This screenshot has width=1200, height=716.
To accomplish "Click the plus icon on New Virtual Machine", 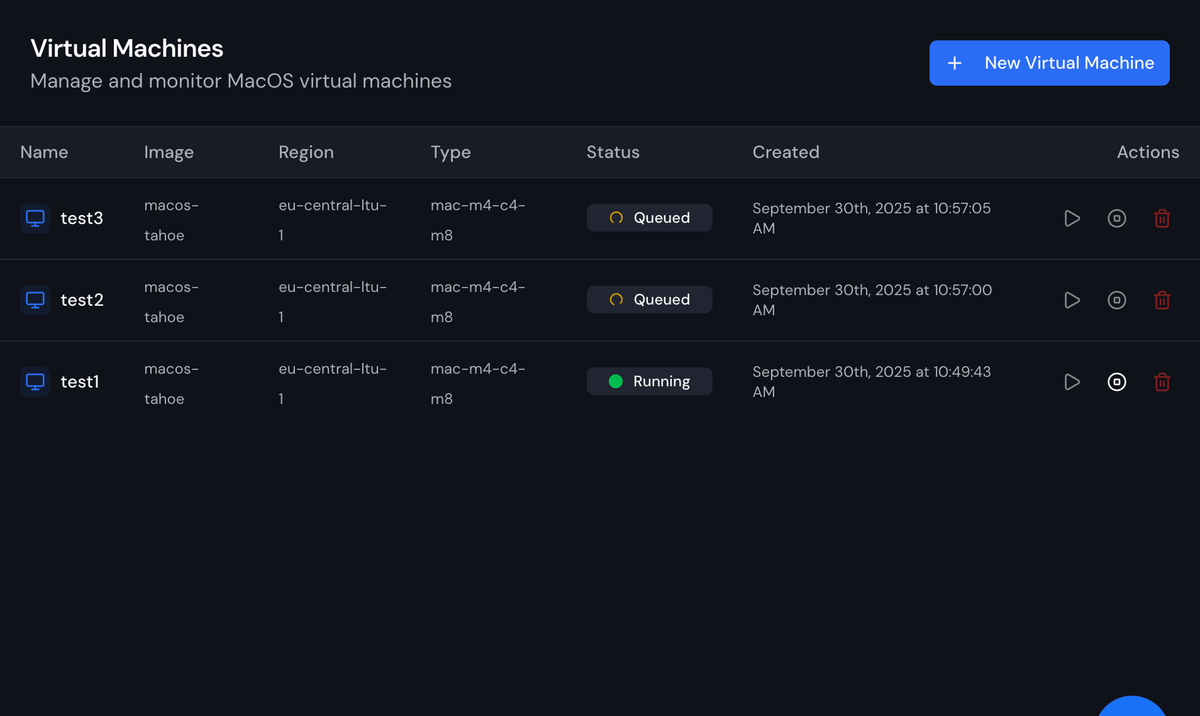I will [954, 62].
